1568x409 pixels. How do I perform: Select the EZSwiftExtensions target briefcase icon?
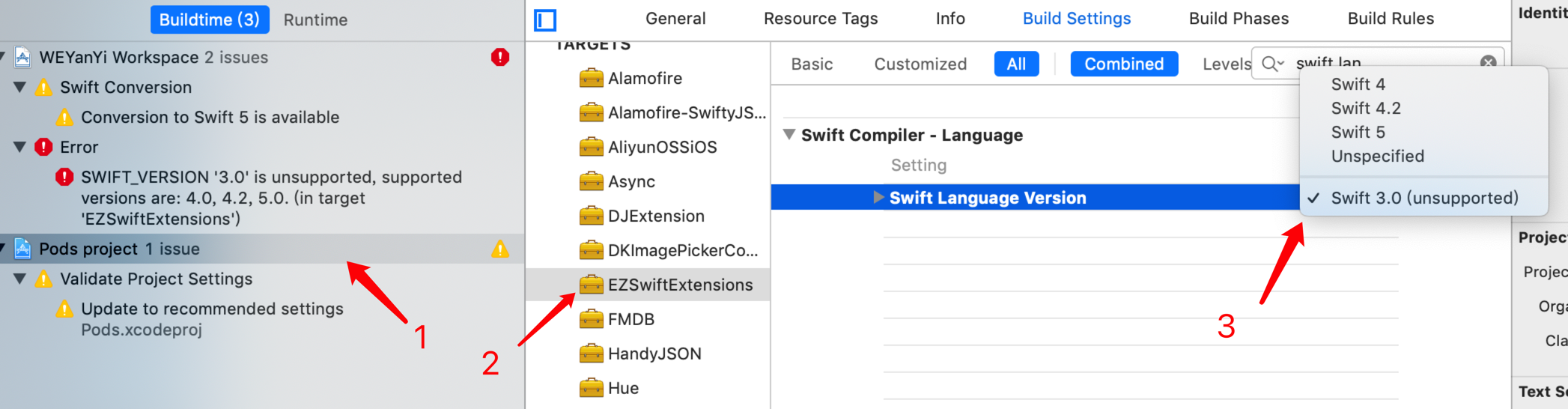pos(591,285)
